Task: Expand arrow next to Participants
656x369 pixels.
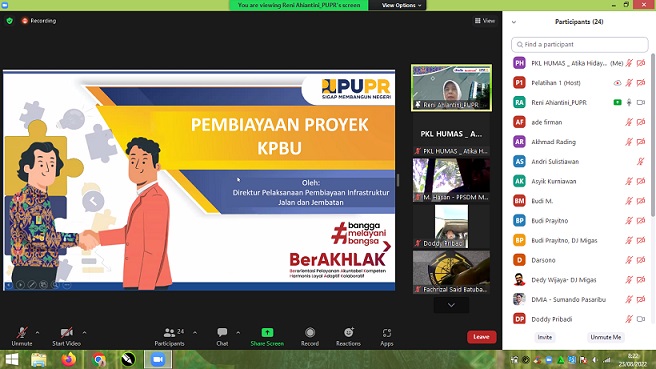Action: coord(195,333)
